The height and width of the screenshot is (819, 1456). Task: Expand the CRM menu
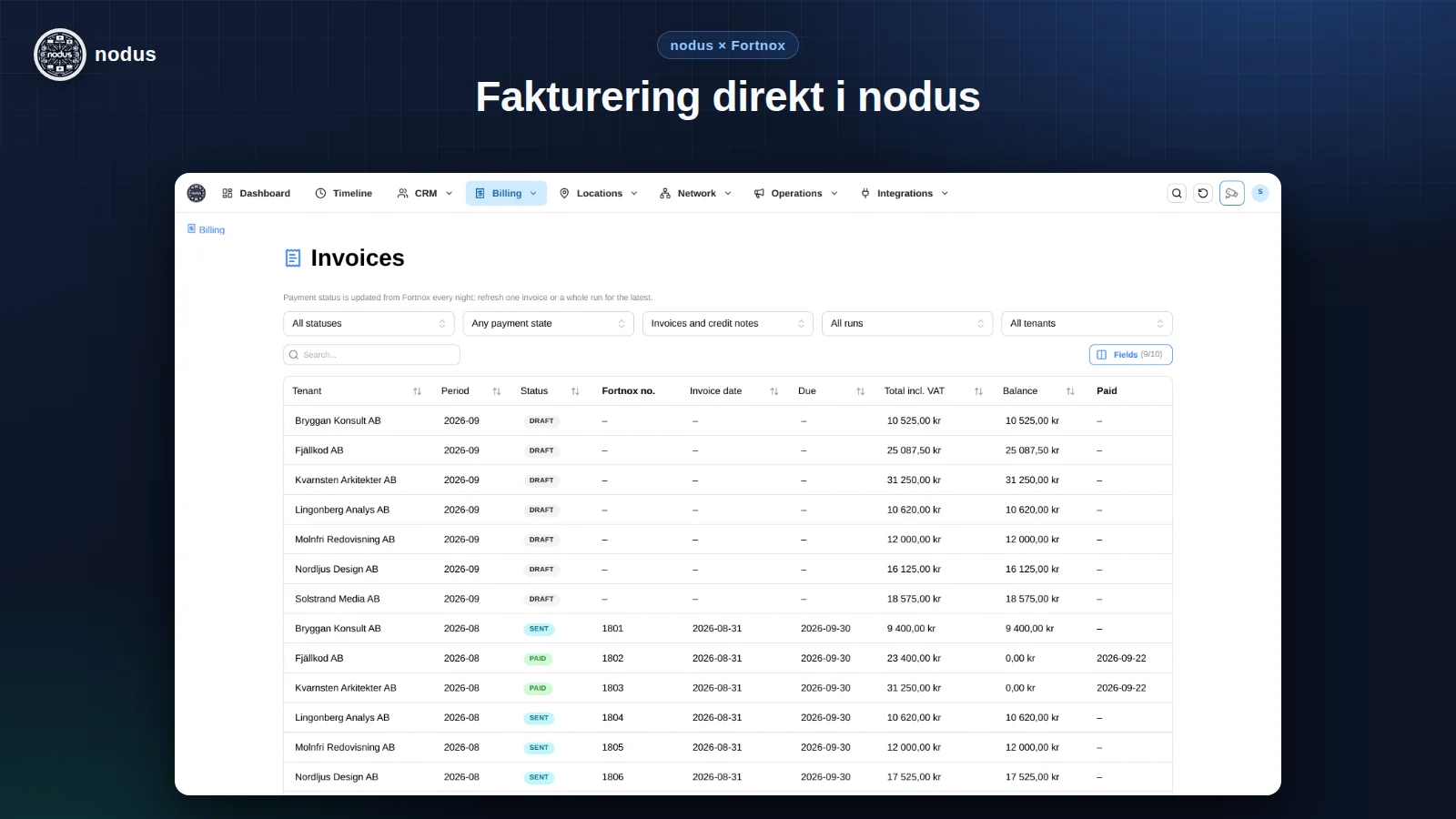[425, 193]
